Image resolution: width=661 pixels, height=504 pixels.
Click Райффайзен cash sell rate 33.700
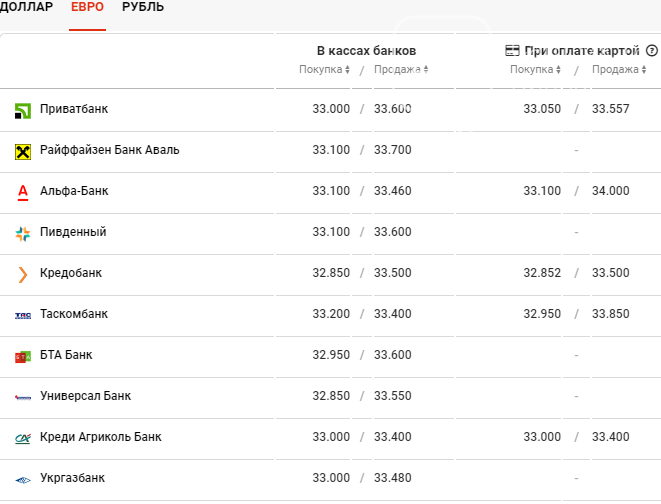[392, 150]
